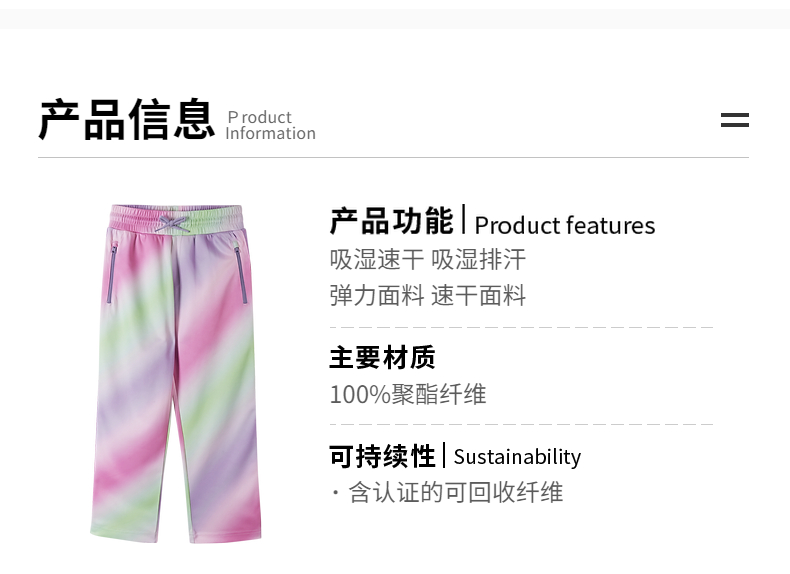
Task: Click the right zipper pocket on pants
Action: tap(240, 274)
